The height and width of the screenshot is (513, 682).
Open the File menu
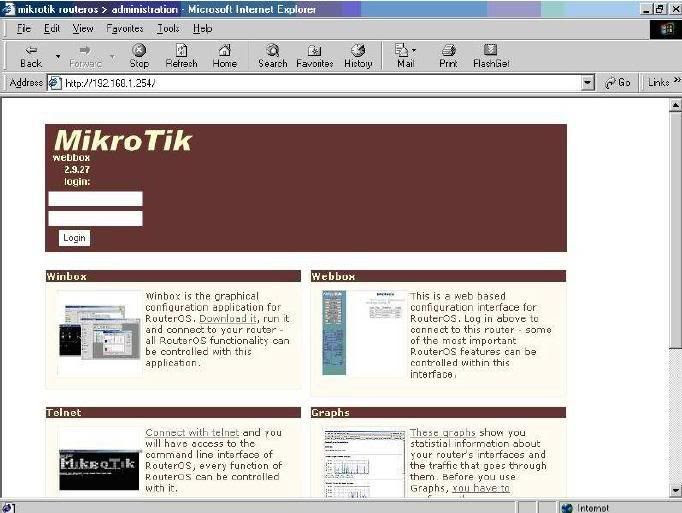tap(24, 29)
